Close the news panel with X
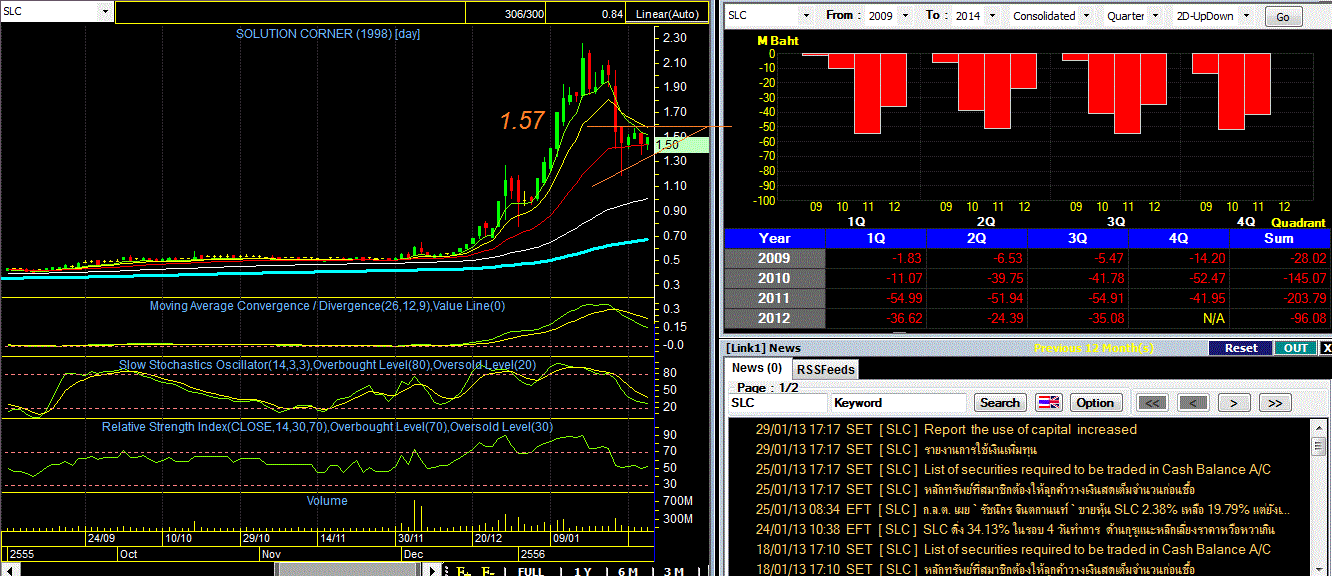Image resolution: width=1332 pixels, height=576 pixels. tap(1326, 348)
